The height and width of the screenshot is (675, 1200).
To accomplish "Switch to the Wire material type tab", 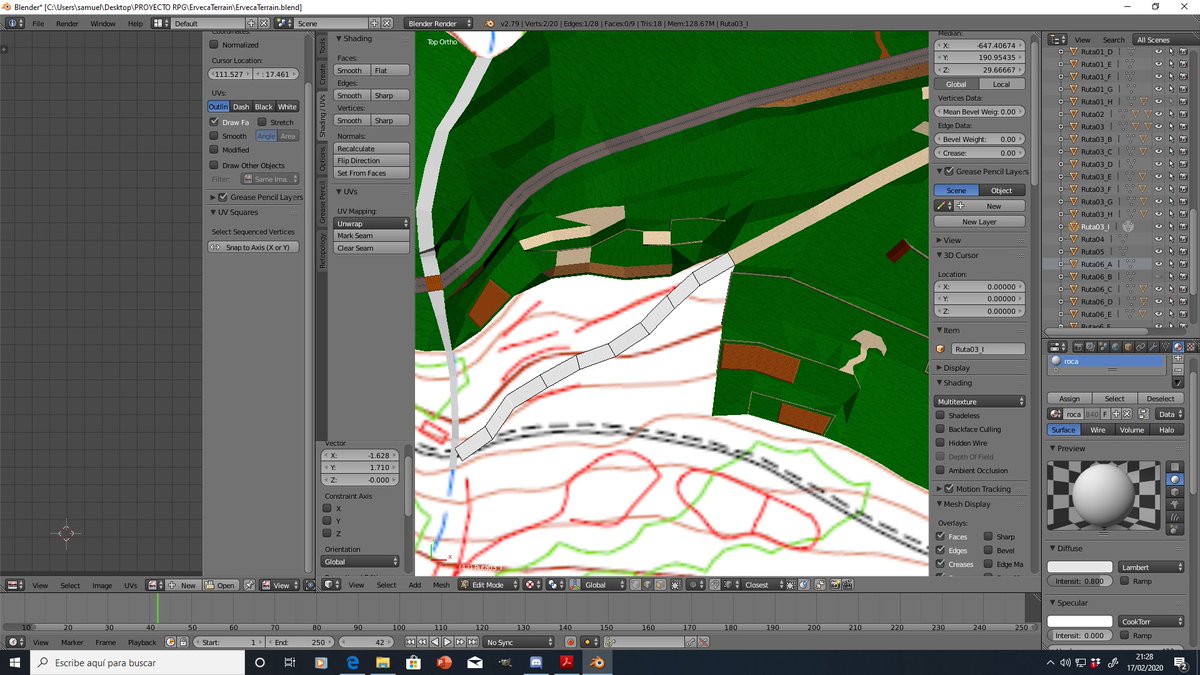I will [x=1097, y=430].
